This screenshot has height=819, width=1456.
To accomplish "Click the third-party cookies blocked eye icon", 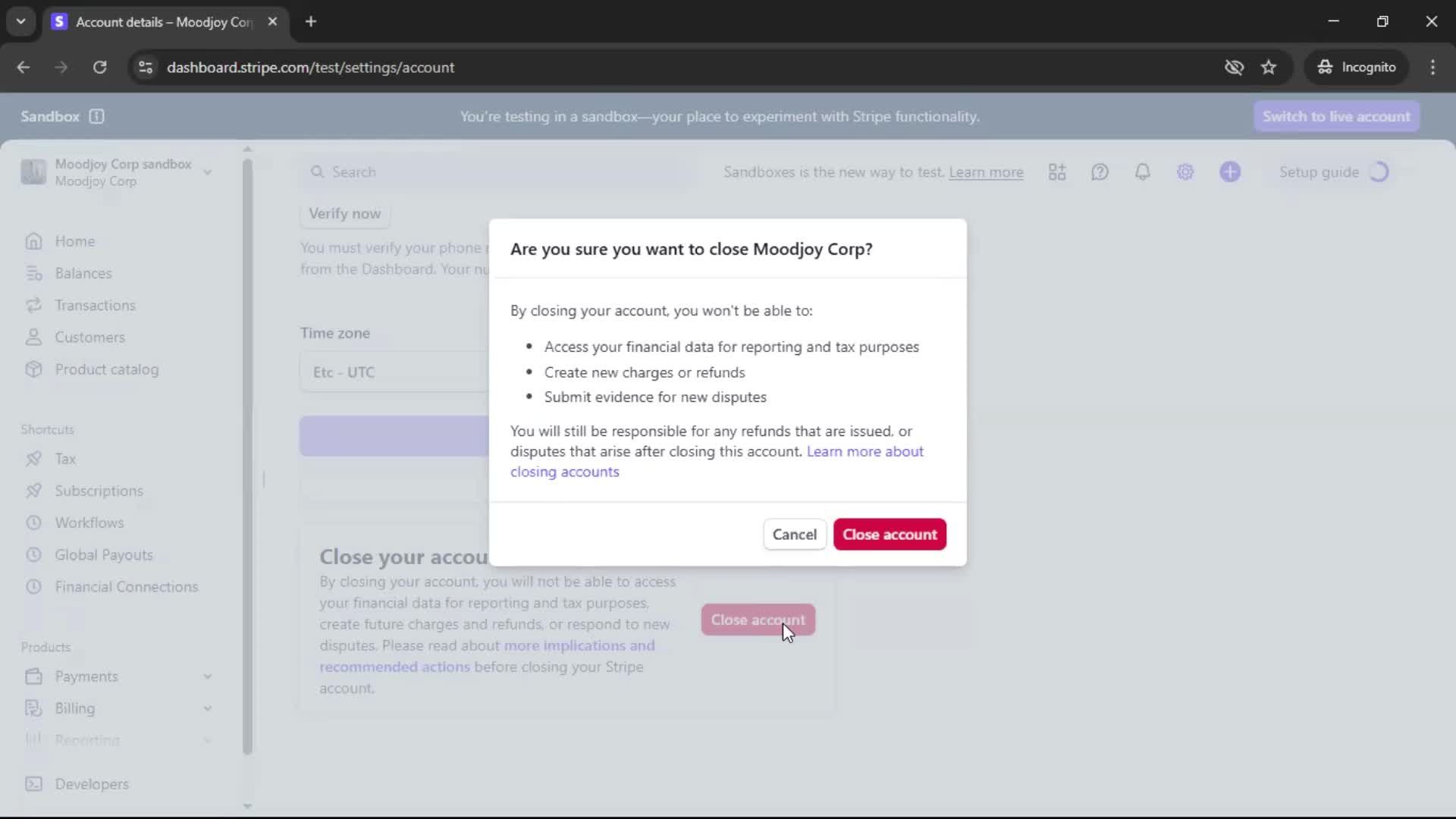I will 1234,67.
